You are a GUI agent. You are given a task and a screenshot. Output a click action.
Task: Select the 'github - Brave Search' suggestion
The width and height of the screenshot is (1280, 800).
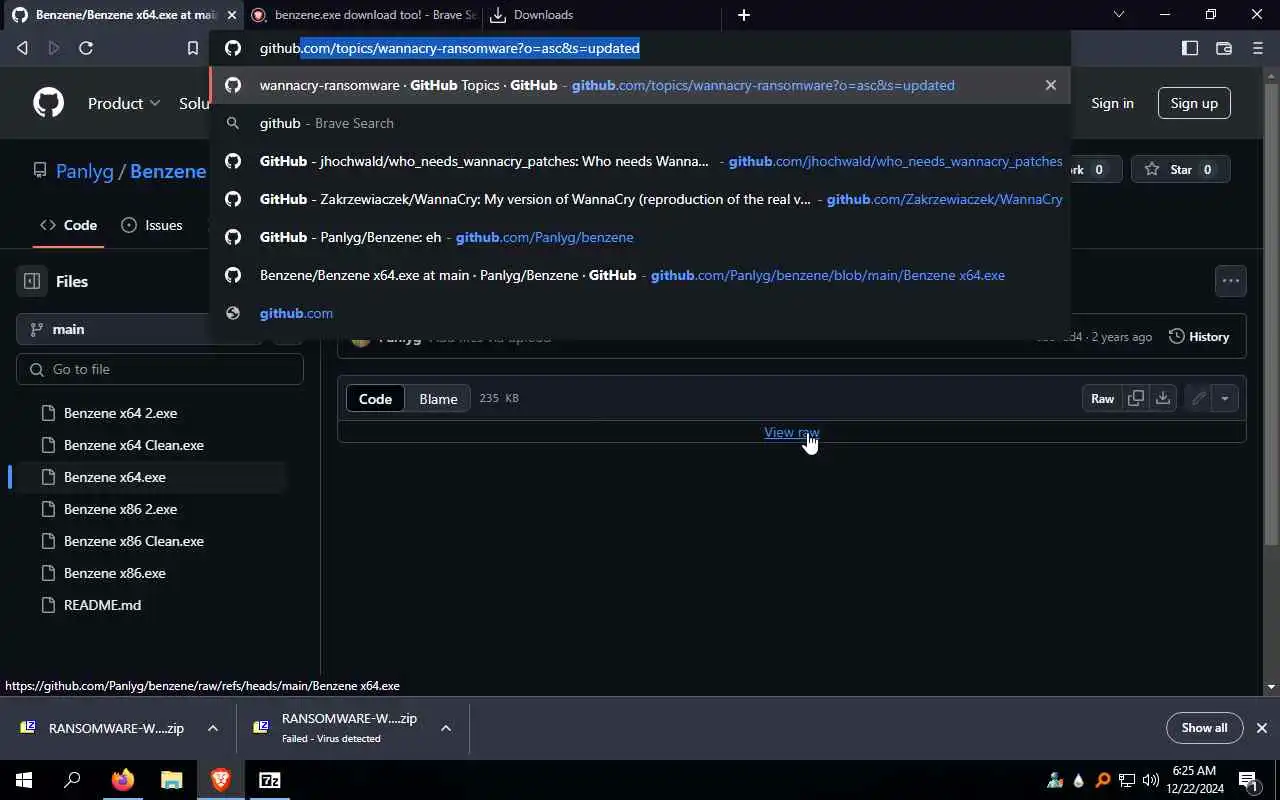[640, 123]
